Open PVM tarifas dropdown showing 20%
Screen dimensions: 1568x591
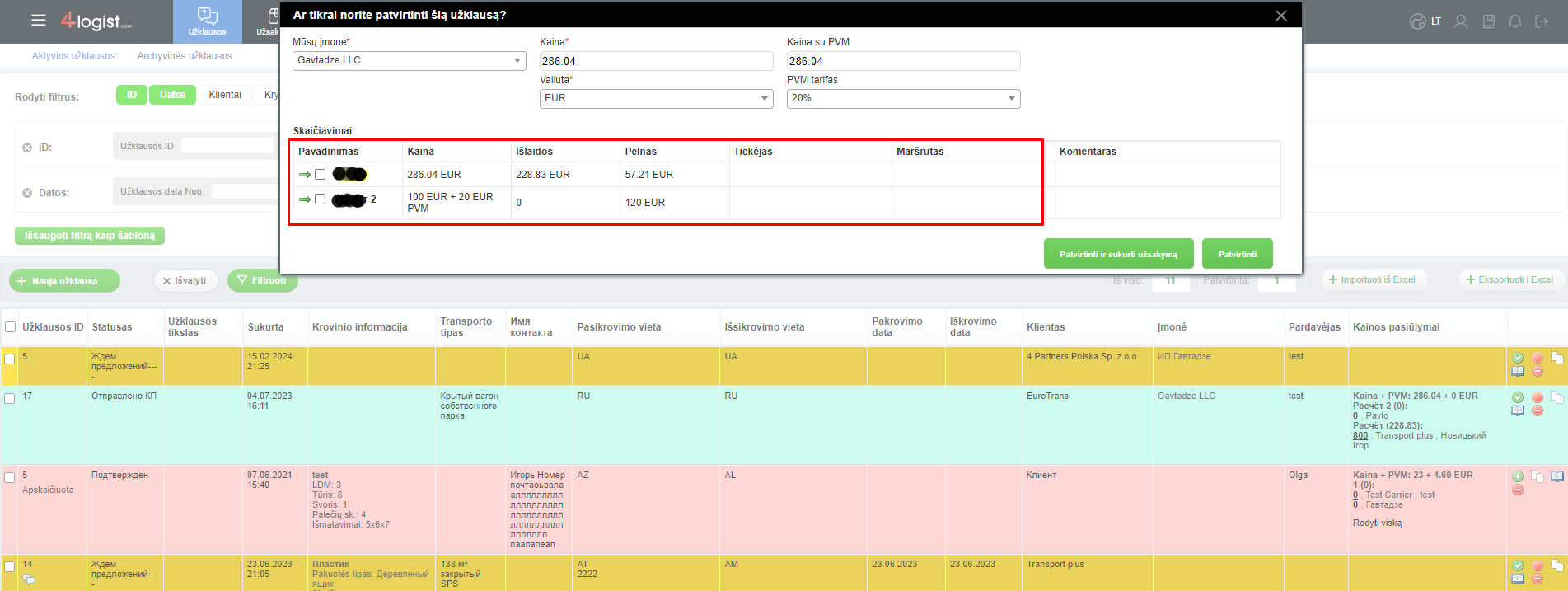pos(904,98)
